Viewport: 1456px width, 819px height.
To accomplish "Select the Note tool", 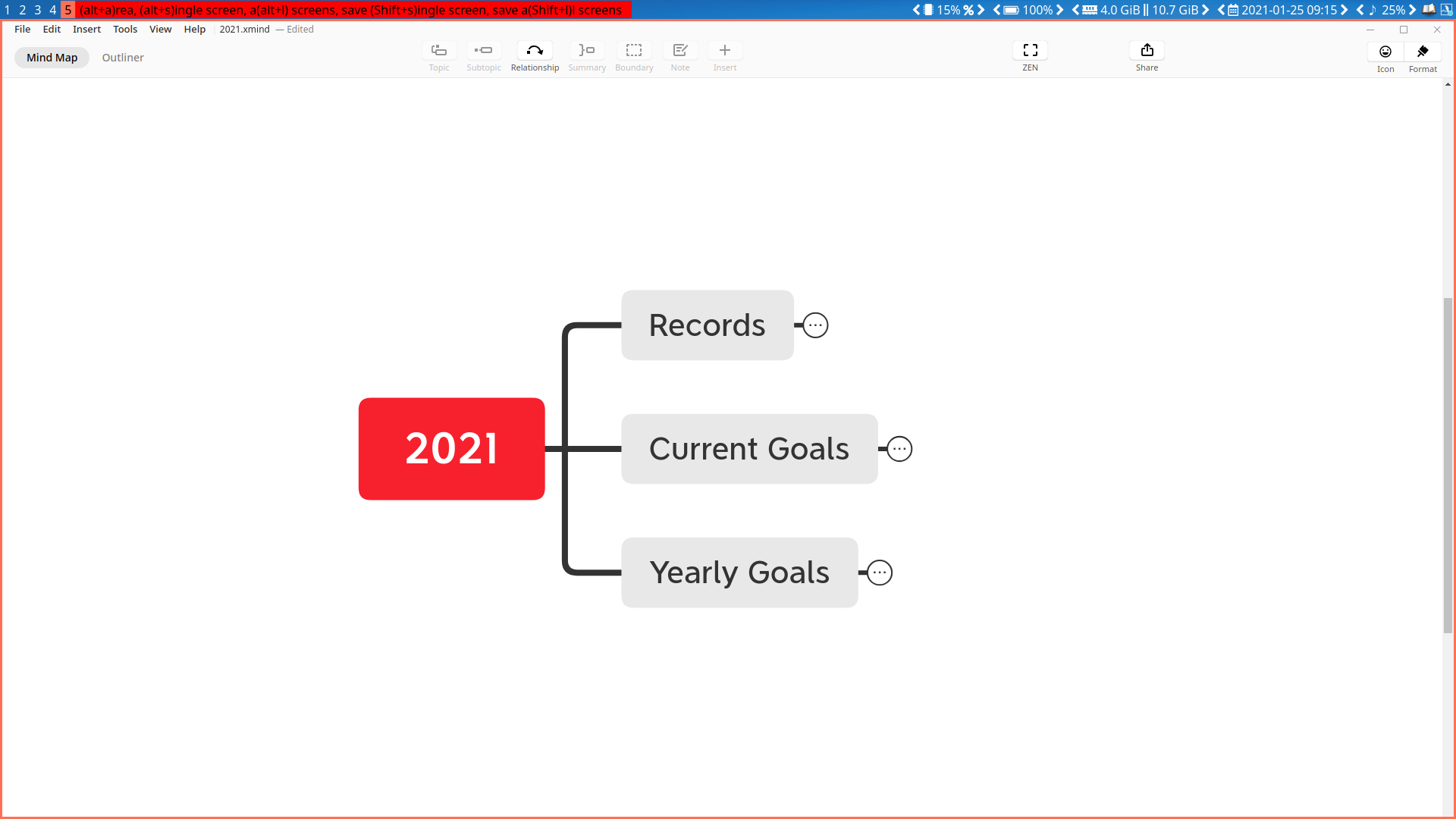I will (x=680, y=55).
